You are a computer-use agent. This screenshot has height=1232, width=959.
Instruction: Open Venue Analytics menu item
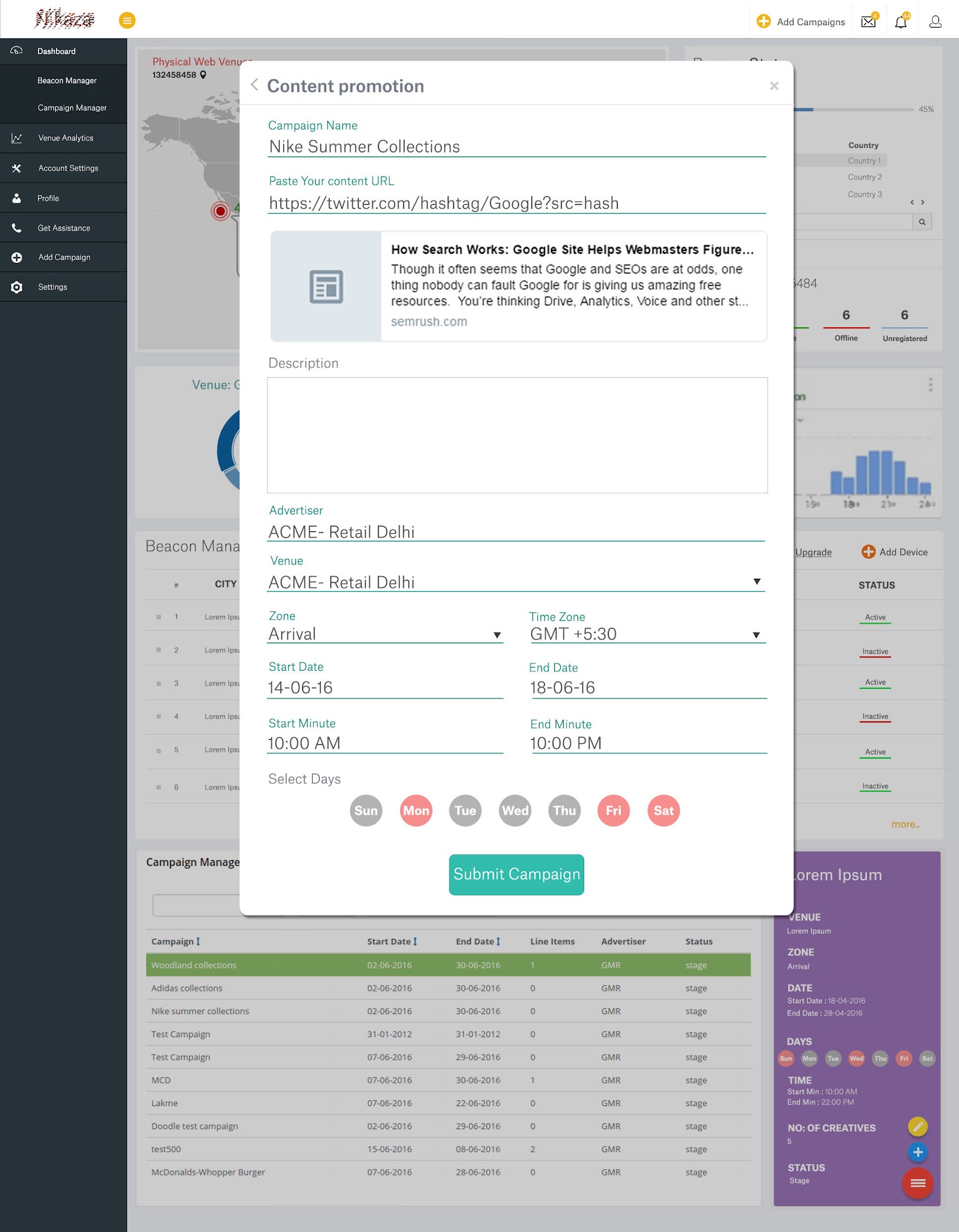(x=63, y=138)
